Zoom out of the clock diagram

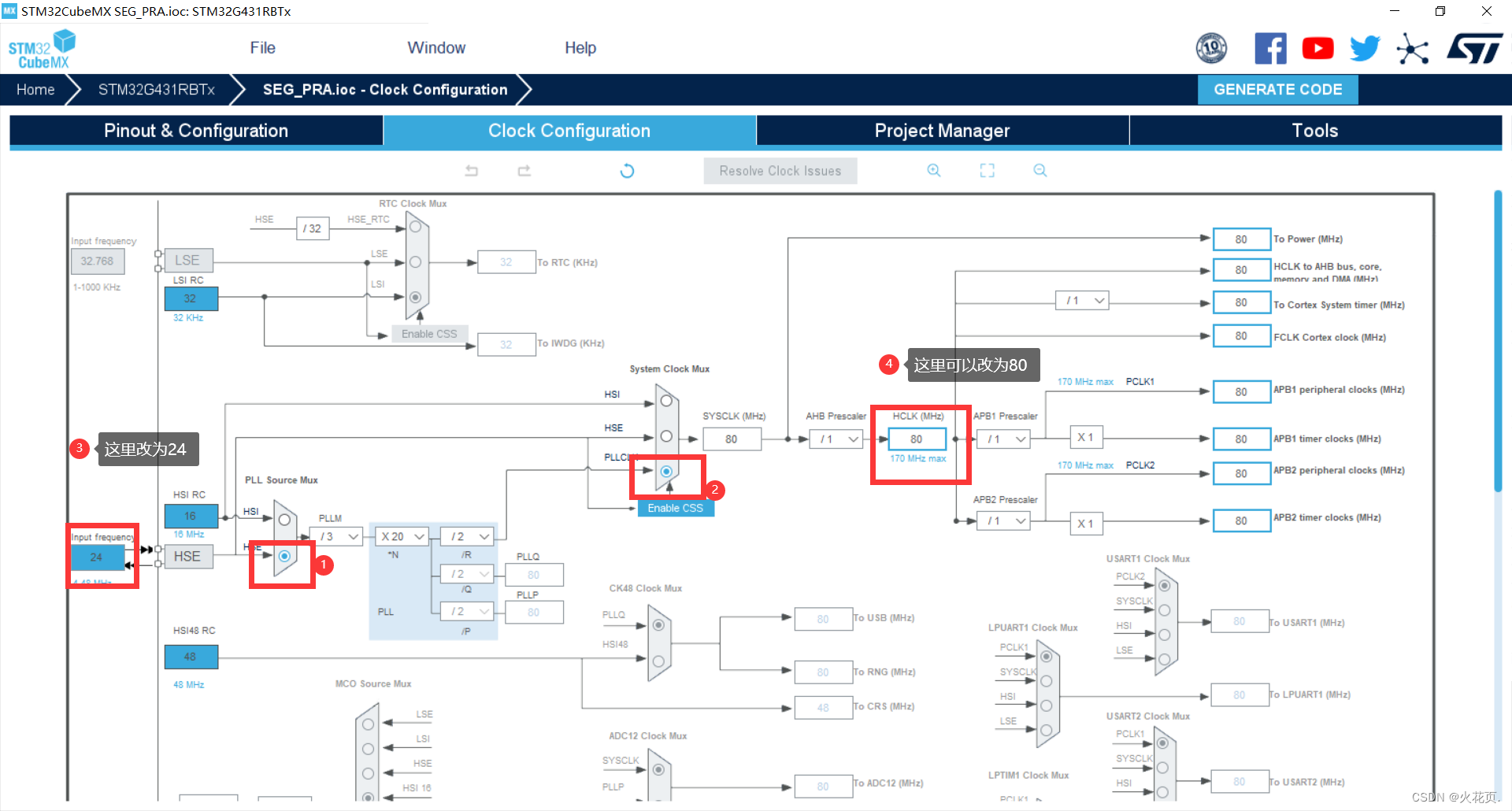(x=1040, y=171)
